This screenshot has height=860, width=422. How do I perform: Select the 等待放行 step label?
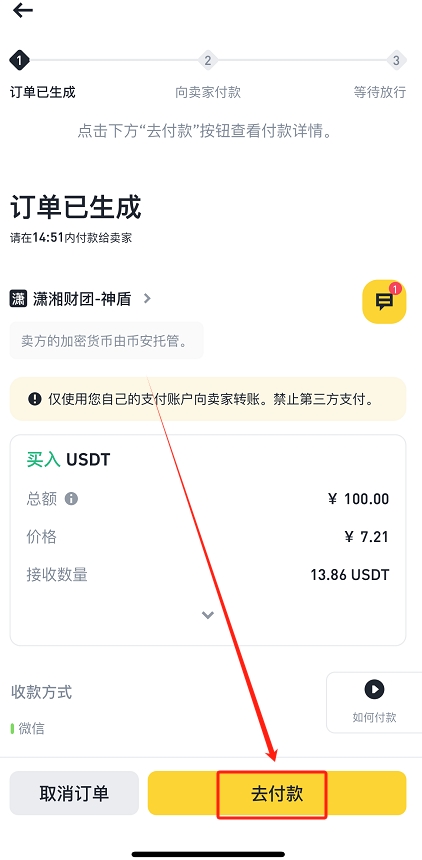tap(380, 92)
